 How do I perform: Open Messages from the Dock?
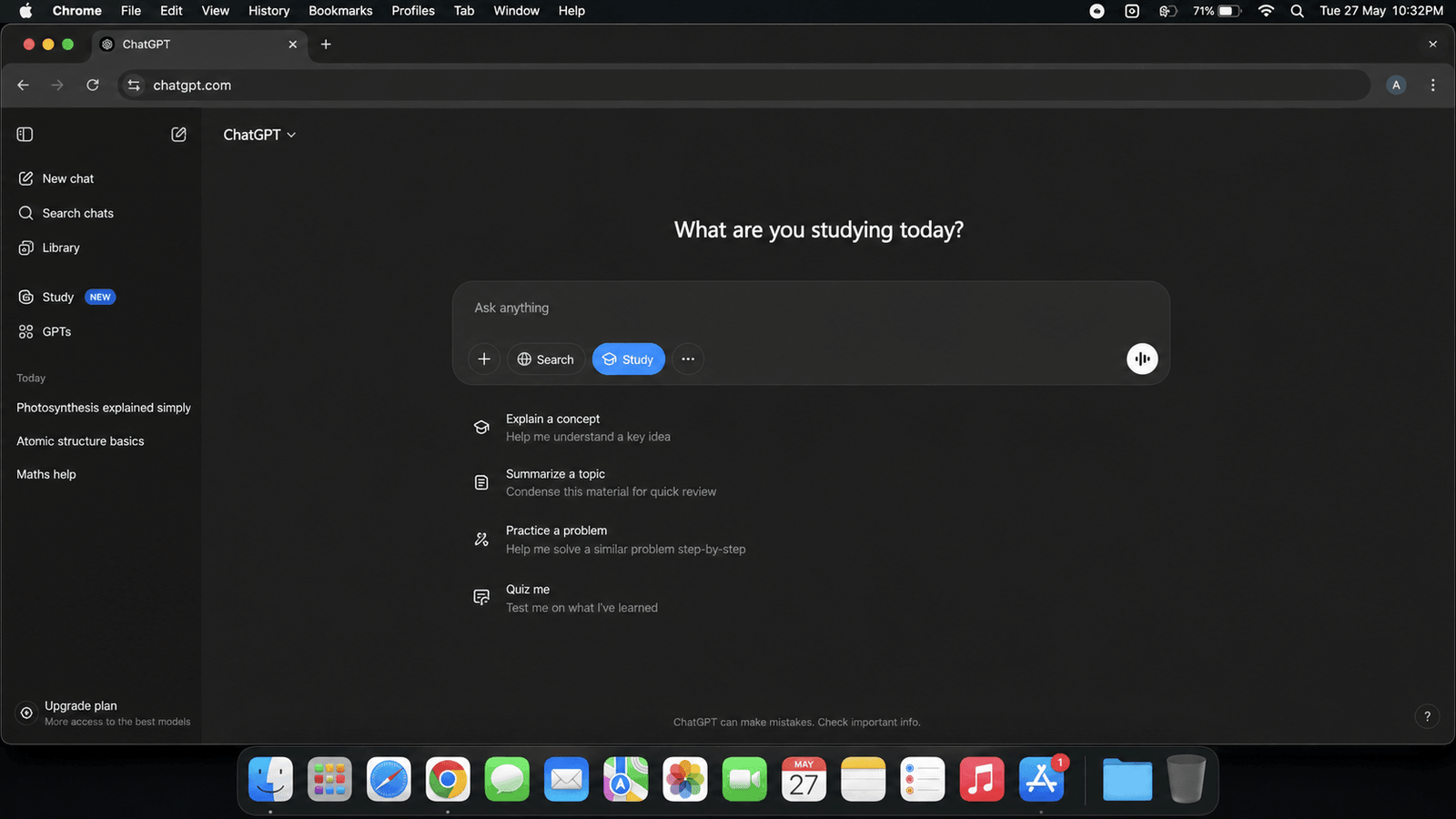point(508,779)
